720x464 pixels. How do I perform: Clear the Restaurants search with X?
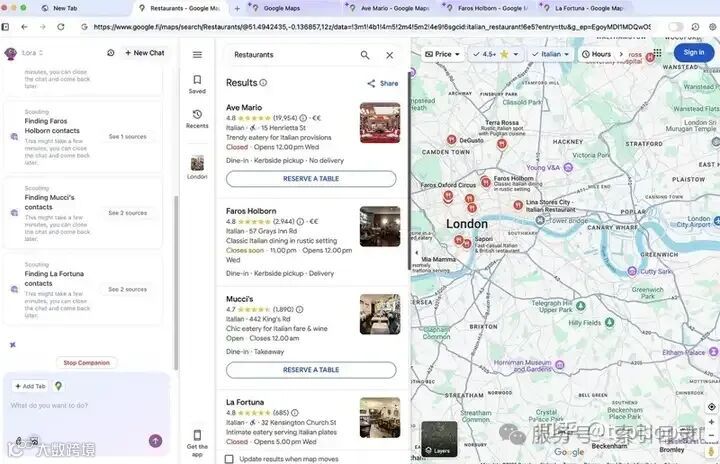click(x=389, y=55)
